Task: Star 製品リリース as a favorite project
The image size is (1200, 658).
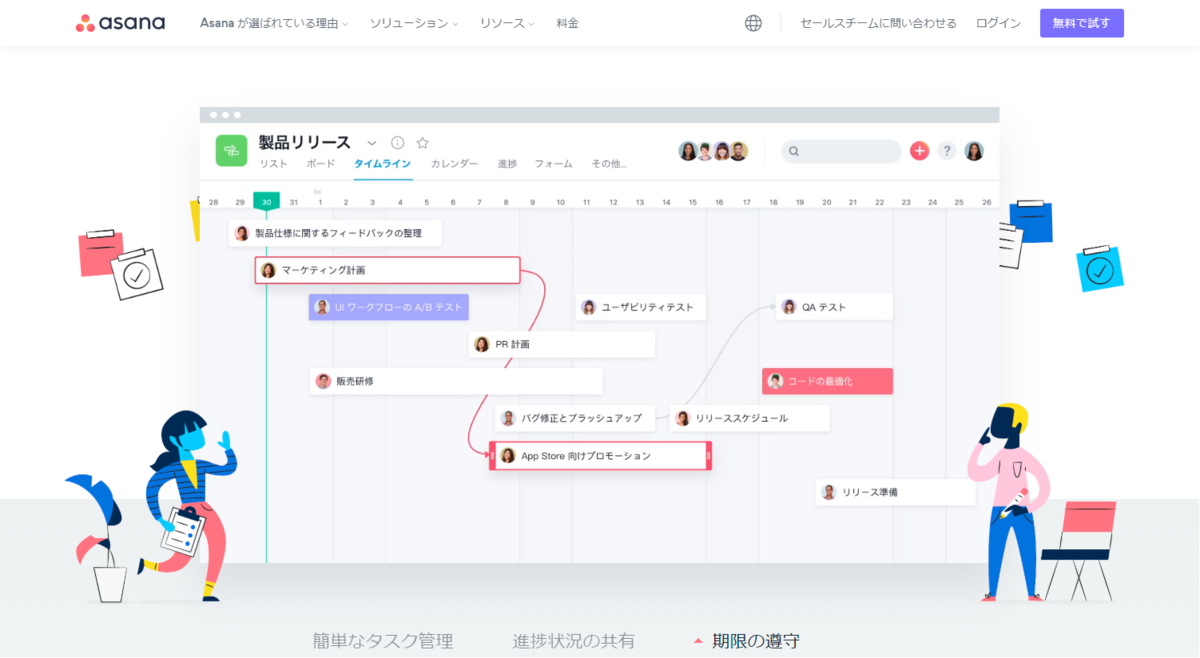Action: pyautogui.click(x=421, y=142)
